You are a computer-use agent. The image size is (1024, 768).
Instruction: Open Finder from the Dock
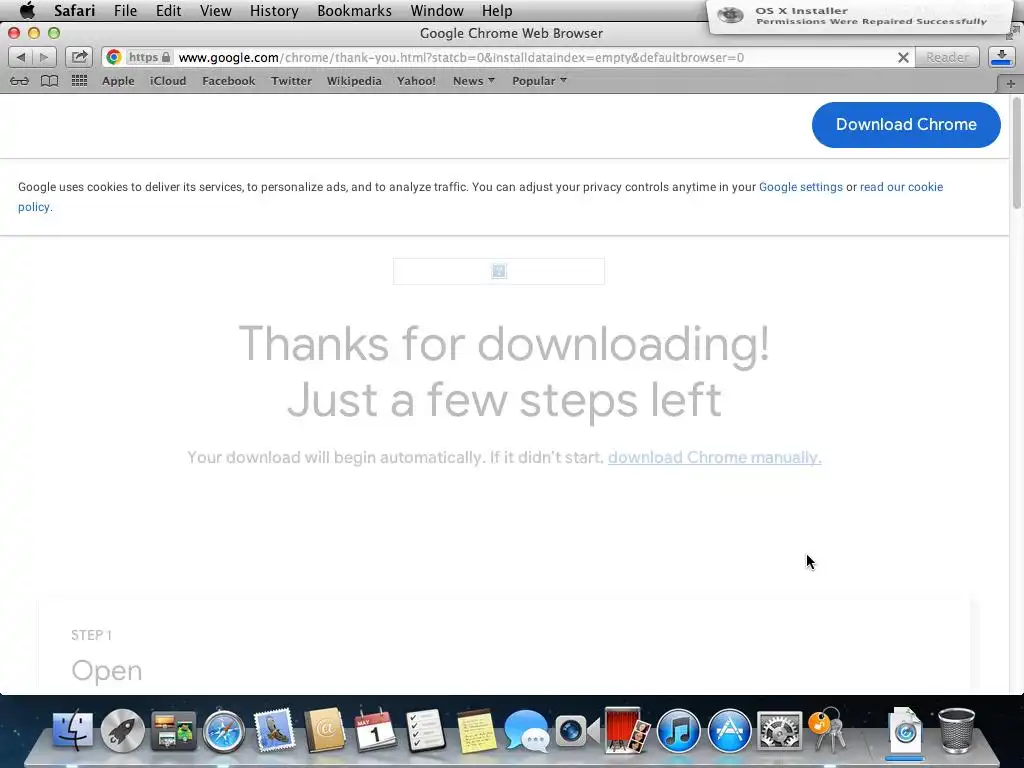[72, 730]
